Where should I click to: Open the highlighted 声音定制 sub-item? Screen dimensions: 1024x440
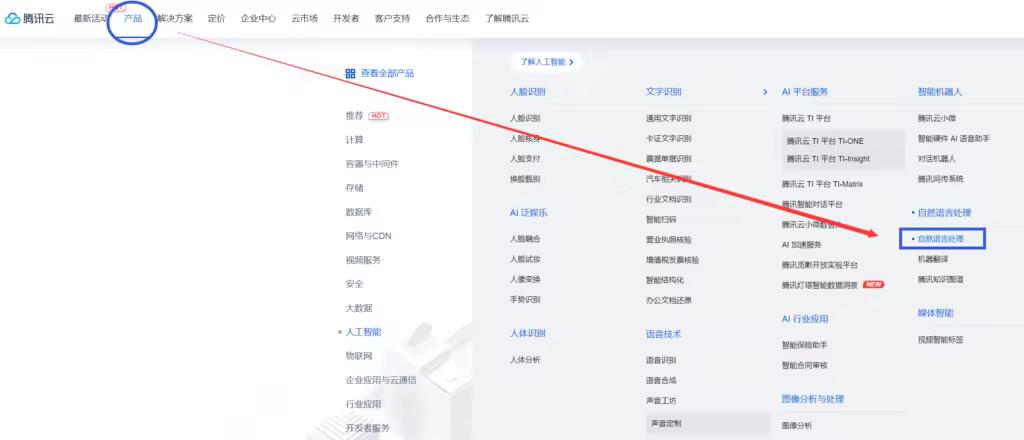pyautogui.click(x=708, y=424)
